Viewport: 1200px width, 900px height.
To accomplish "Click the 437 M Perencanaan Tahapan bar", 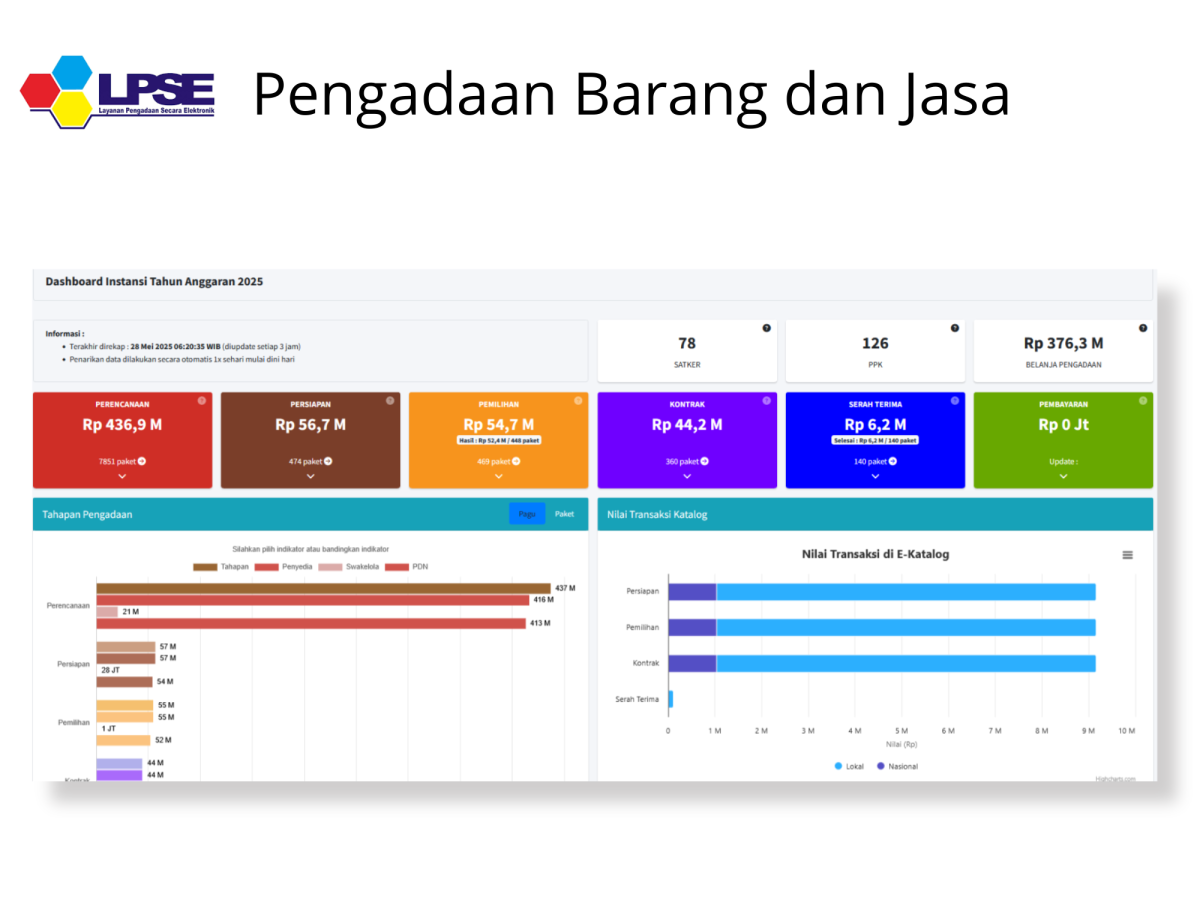I will 323,588.
